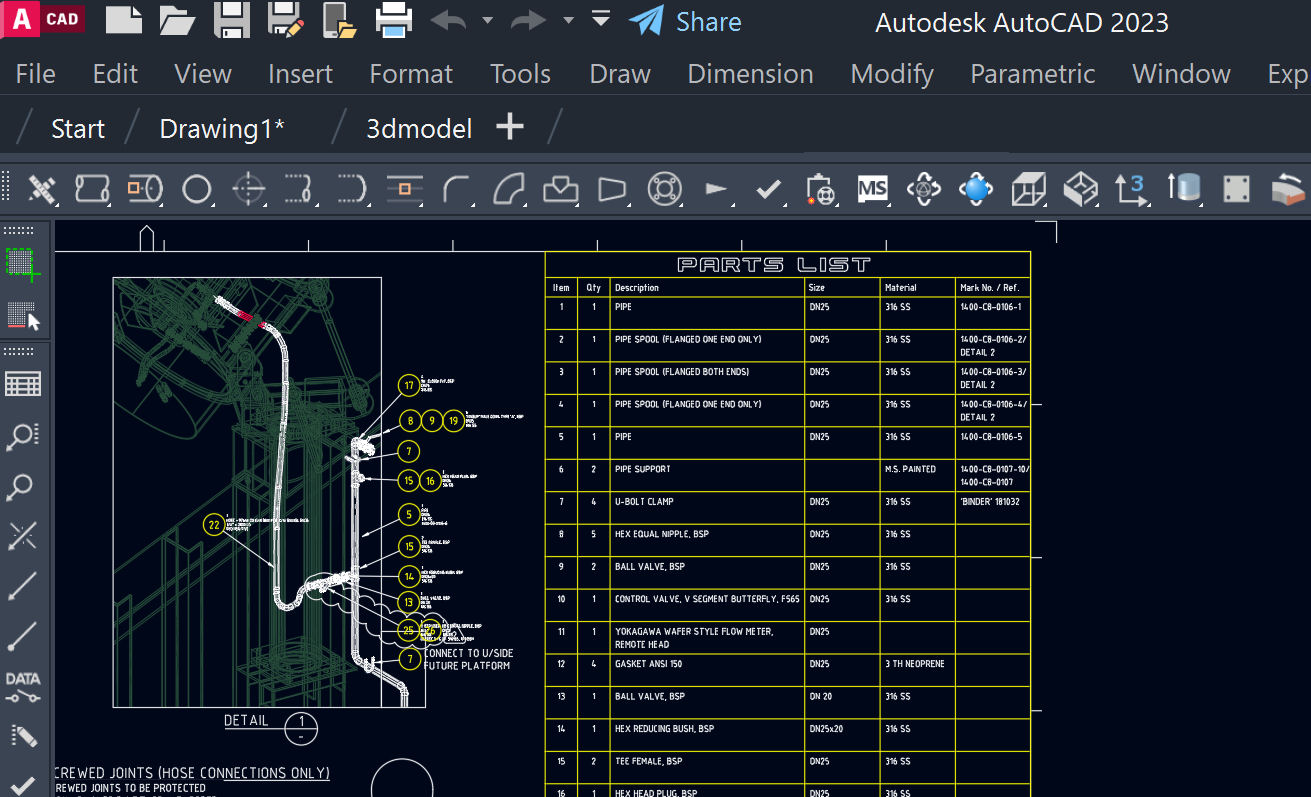Click the plain circle leader icon

(x=20, y=488)
